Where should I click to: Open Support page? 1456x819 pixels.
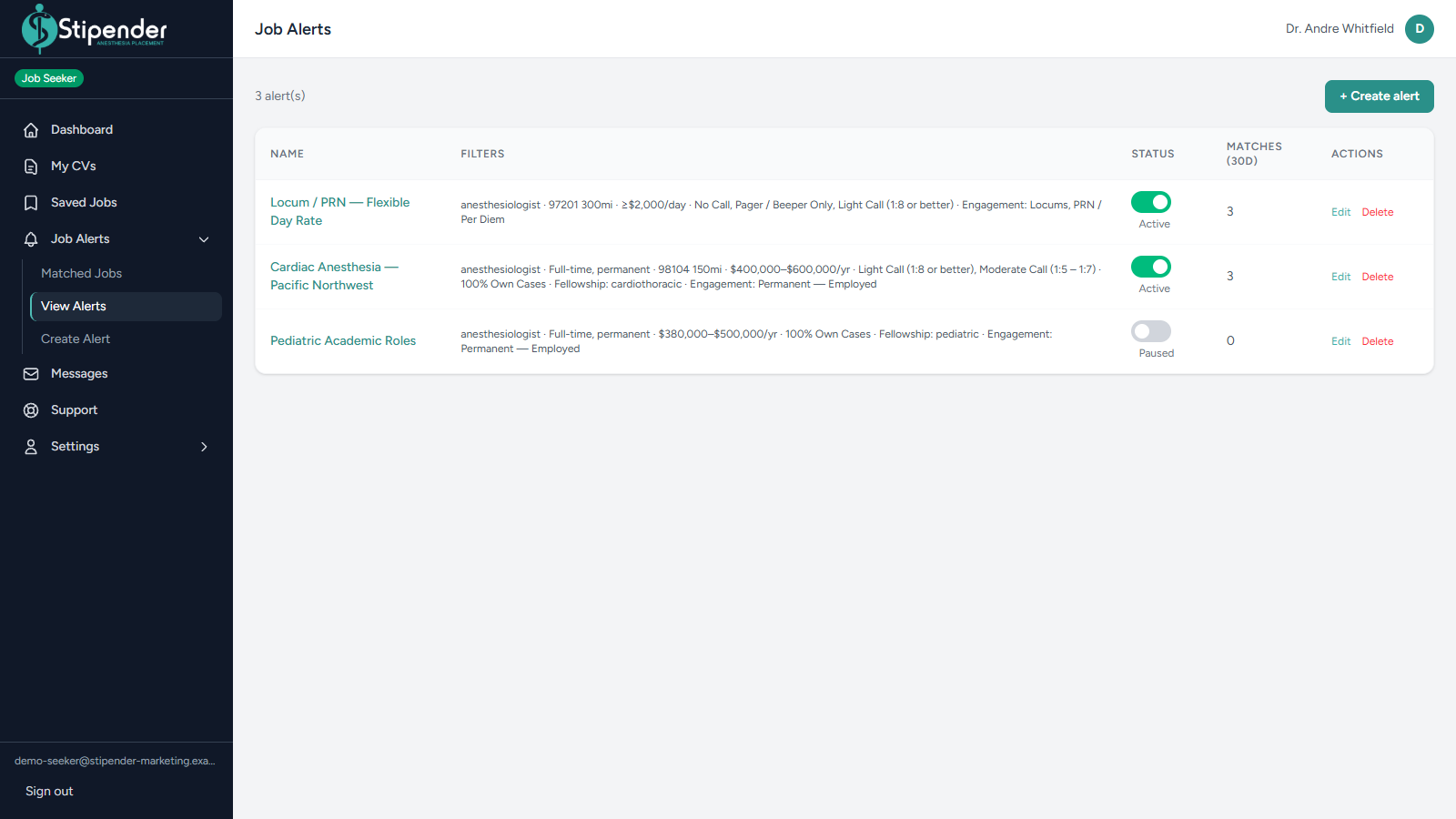(116, 410)
